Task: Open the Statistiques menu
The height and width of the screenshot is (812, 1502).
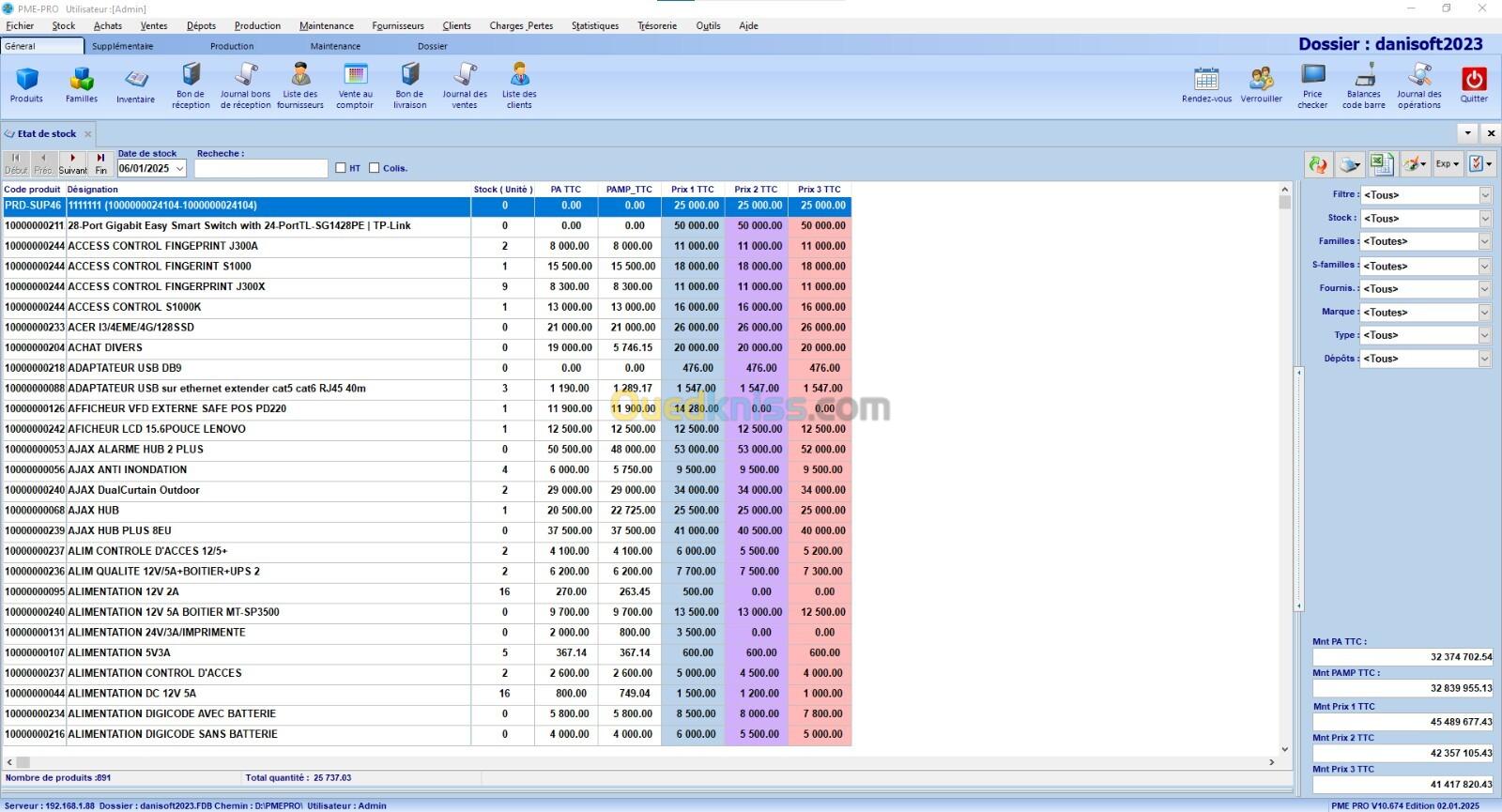Action: pos(594,25)
